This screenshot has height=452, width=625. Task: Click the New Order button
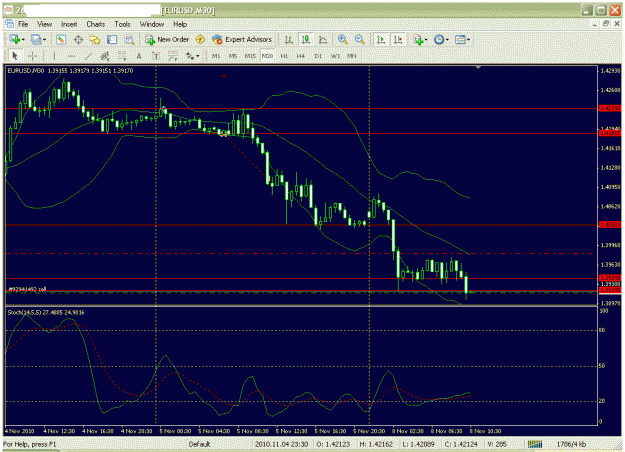click(x=167, y=39)
